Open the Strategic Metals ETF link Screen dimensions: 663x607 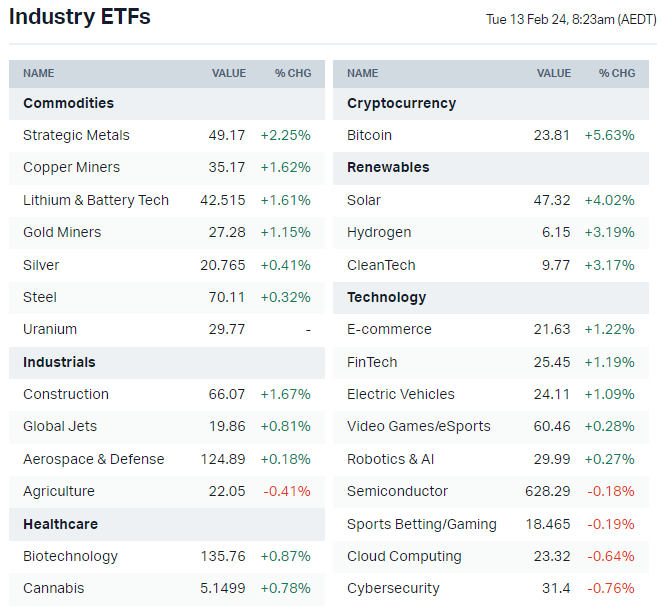pos(76,135)
